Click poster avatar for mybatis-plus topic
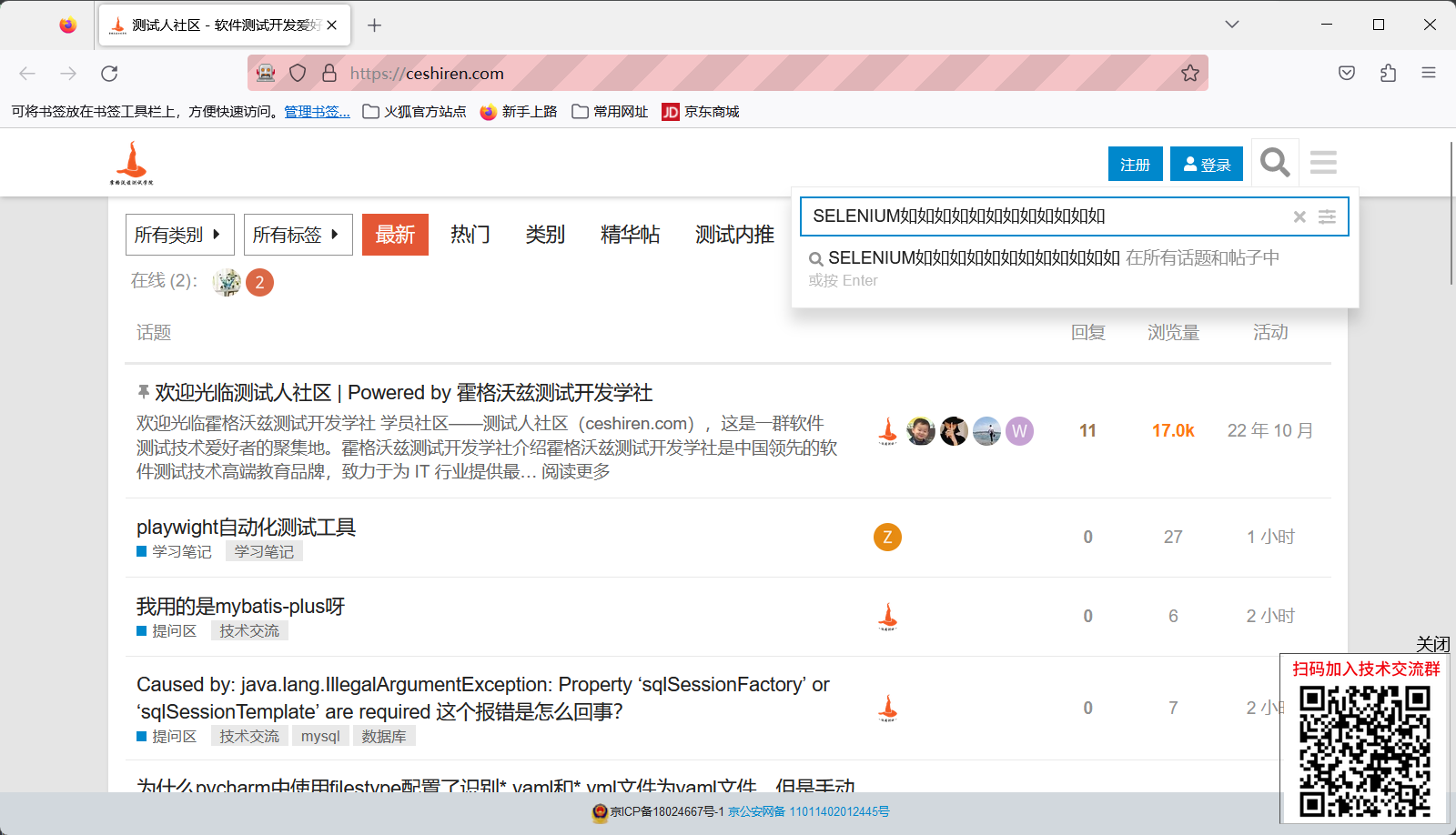Viewport: 1456px width, 835px height. pos(887,617)
